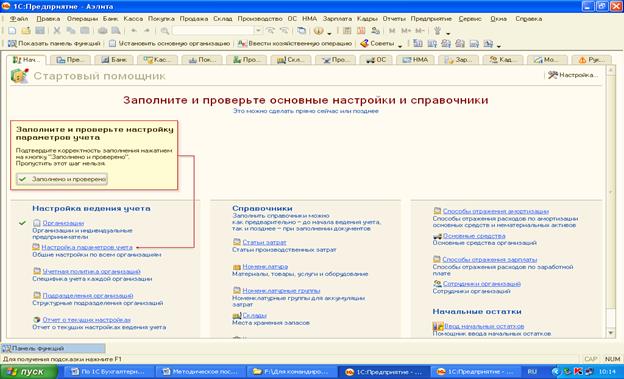Open the Настройка параметров учета link
This screenshot has height=379, width=624.
(x=87, y=247)
